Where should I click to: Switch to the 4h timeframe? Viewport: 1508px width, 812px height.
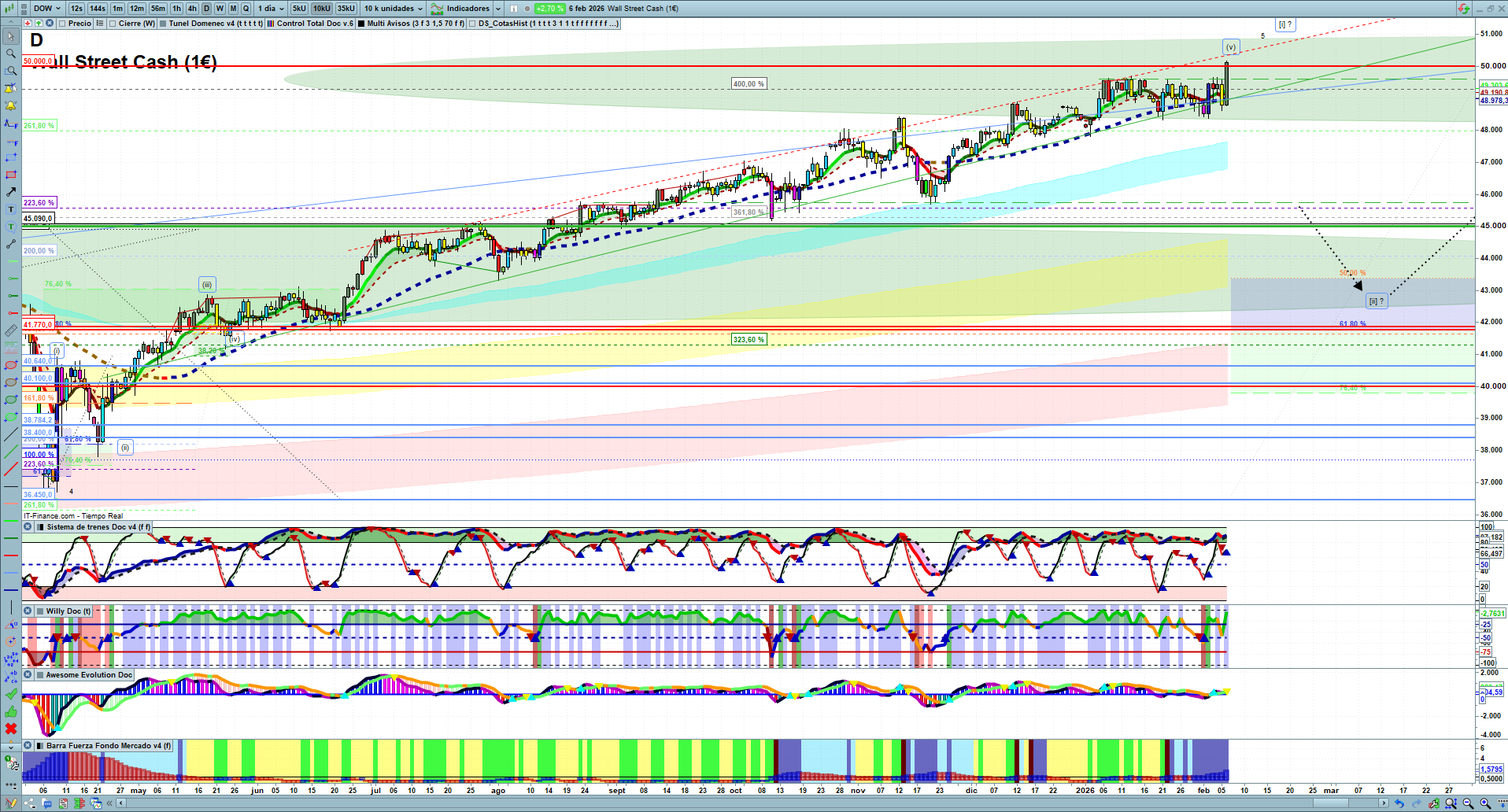click(x=192, y=9)
